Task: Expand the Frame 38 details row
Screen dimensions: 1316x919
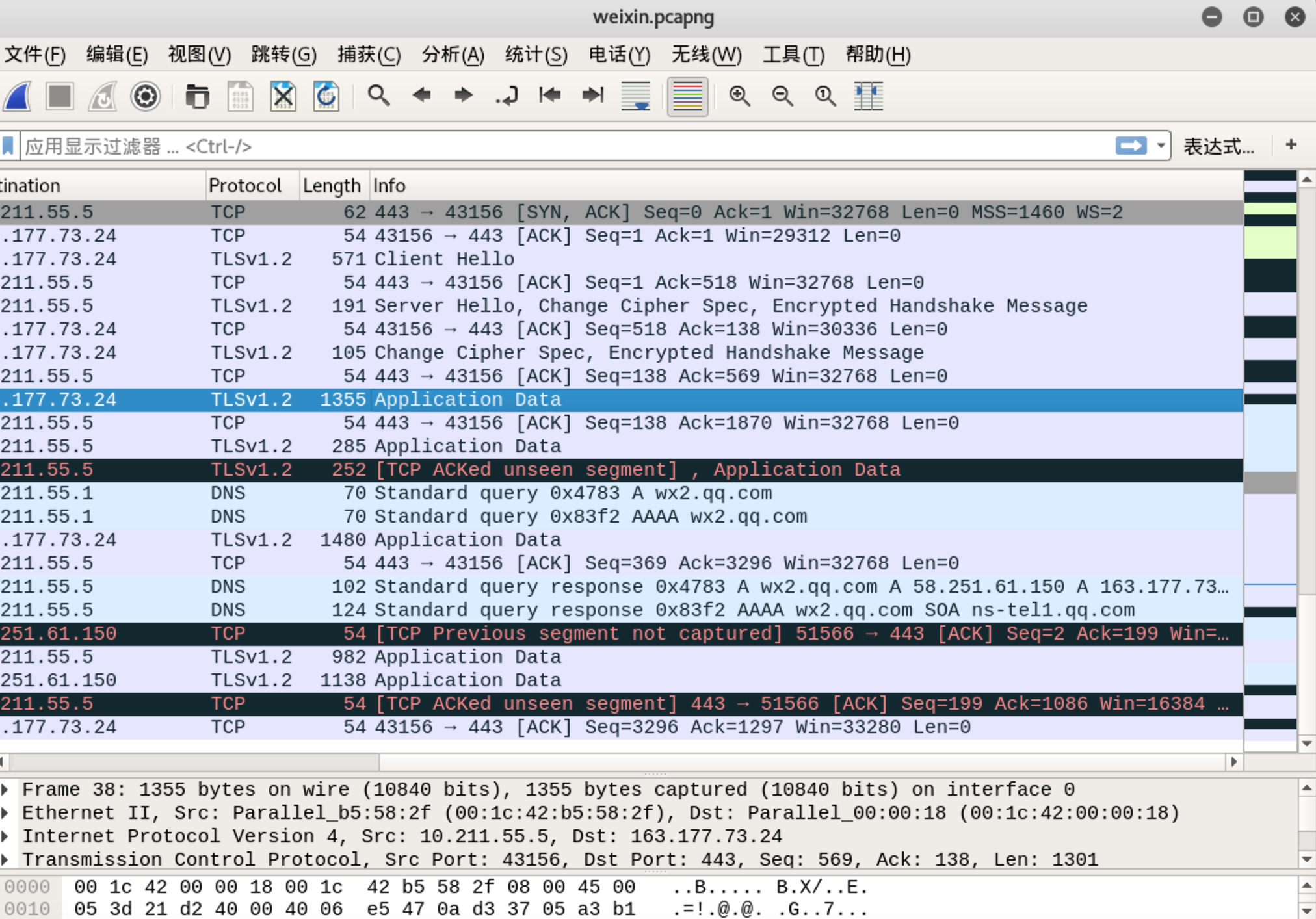Action: coord(6,789)
